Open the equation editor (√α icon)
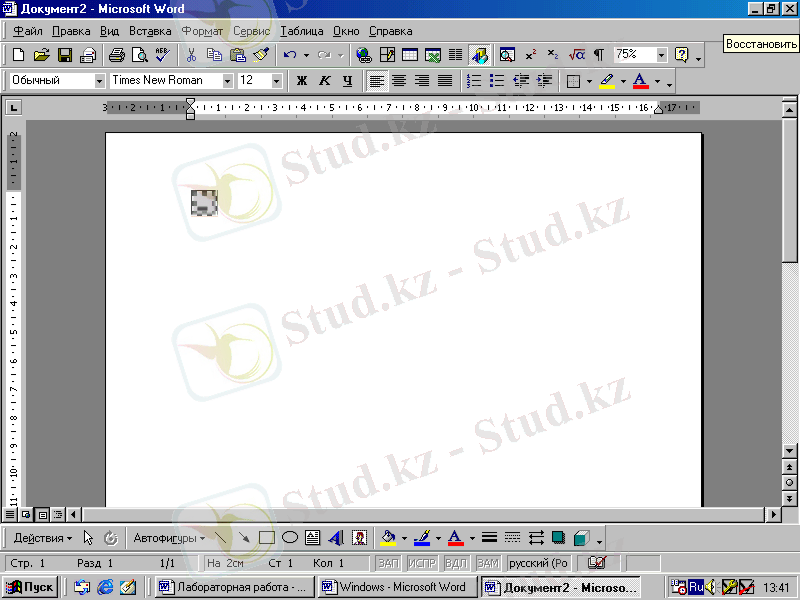 pyautogui.click(x=577, y=55)
